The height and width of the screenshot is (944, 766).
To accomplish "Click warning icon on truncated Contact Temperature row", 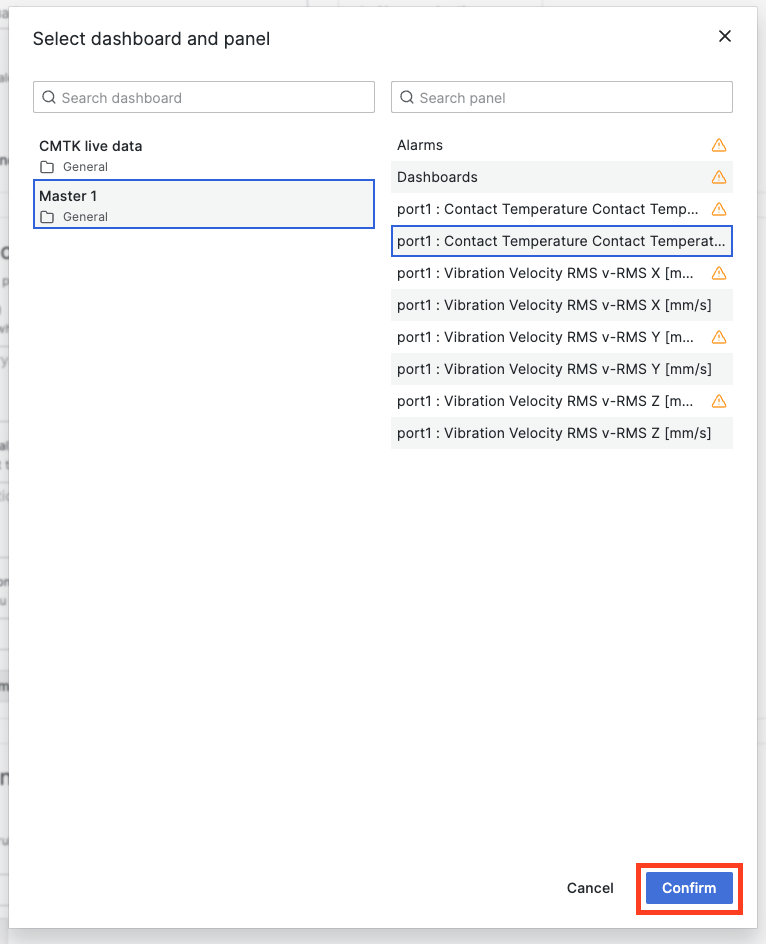I will point(718,209).
